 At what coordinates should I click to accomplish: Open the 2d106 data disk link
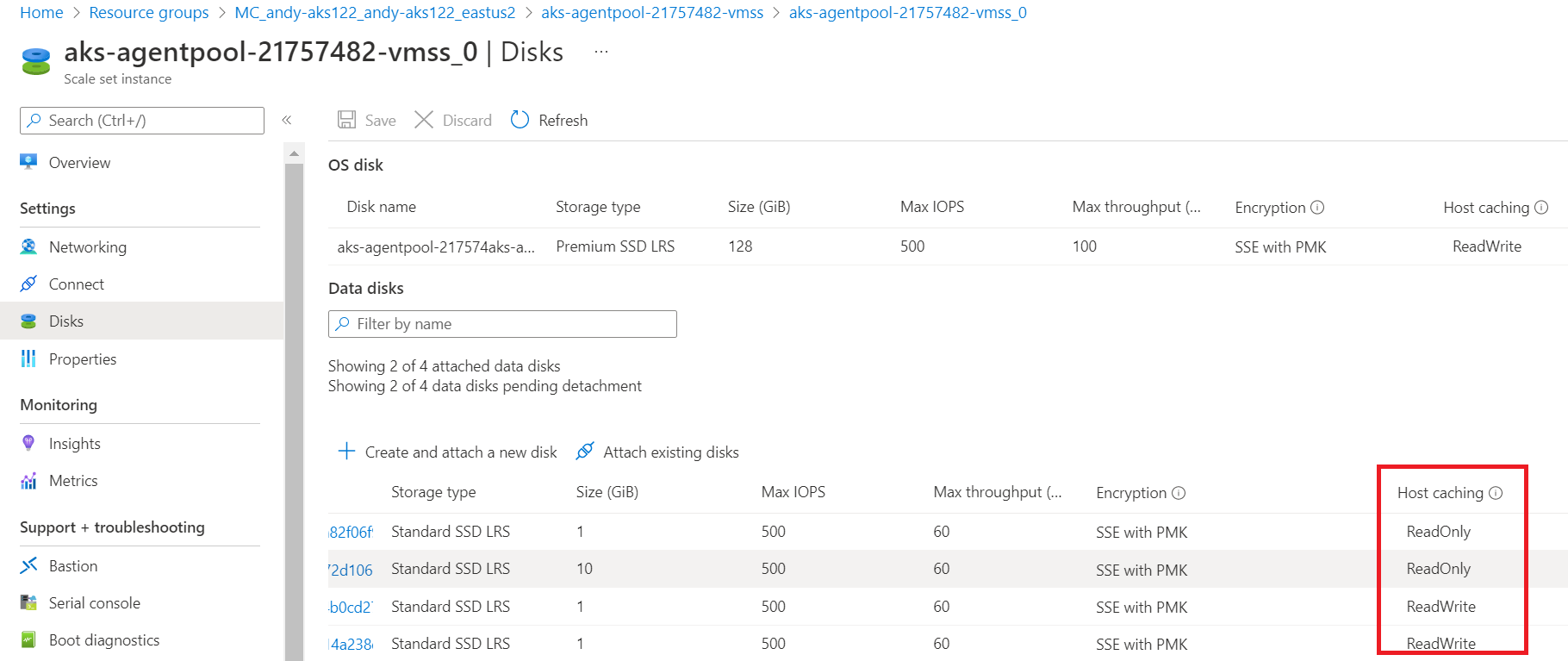[x=352, y=570]
